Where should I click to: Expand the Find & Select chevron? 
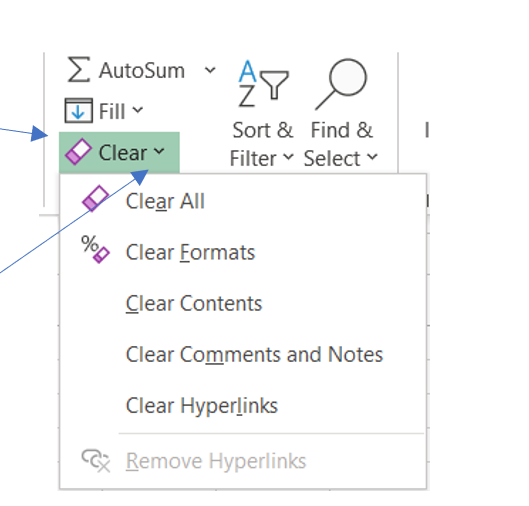pyautogui.click(x=372, y=157)
